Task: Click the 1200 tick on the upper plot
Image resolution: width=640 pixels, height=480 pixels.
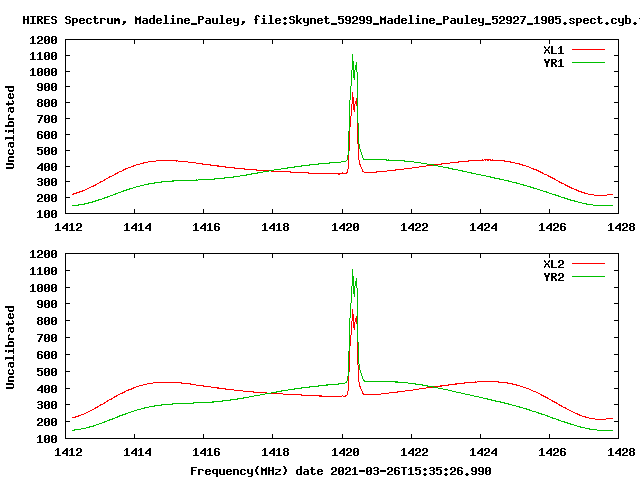Action: [43, 40]
